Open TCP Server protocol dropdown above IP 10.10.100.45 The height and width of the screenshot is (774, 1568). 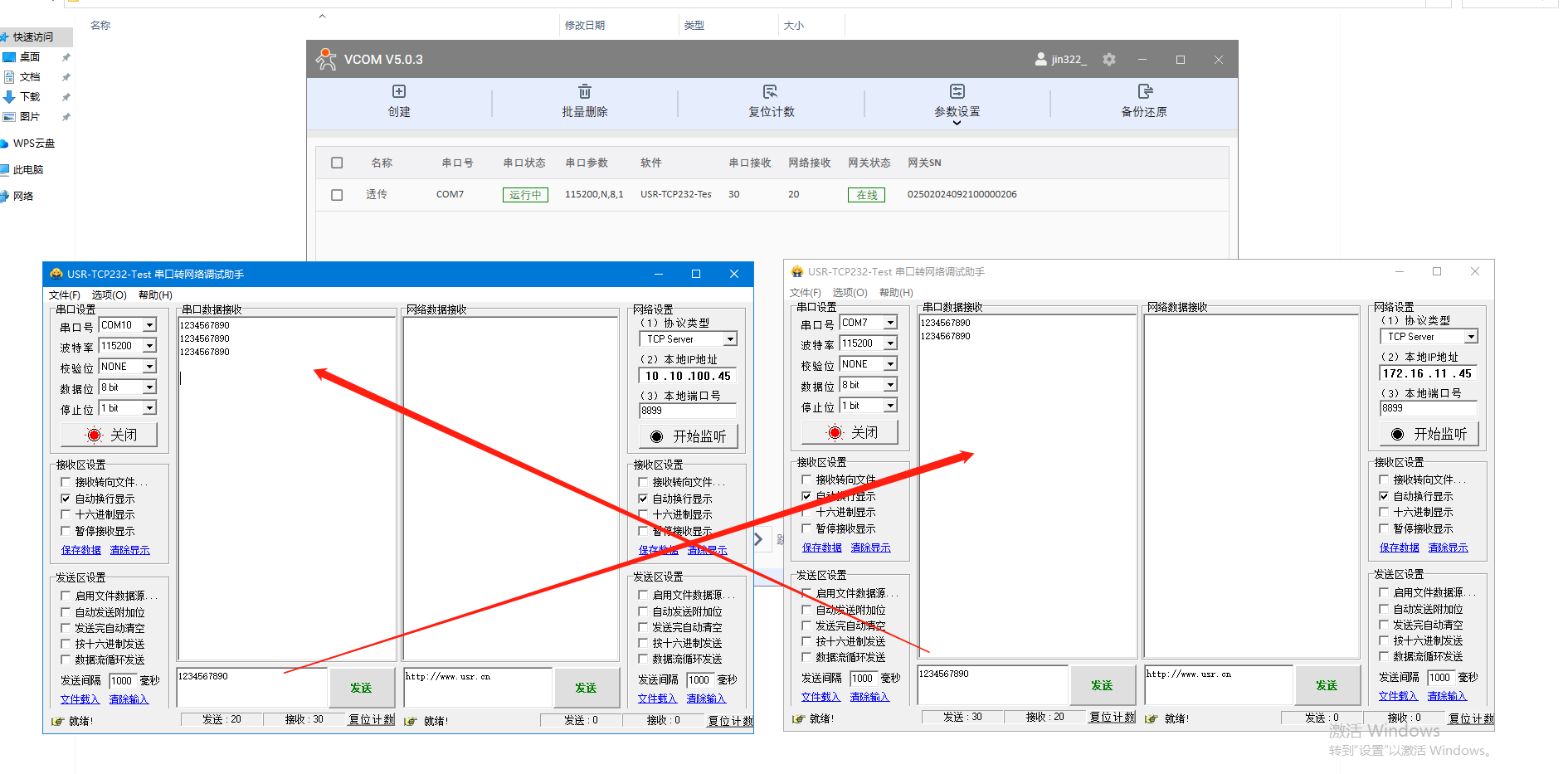[x=730, y=339]
